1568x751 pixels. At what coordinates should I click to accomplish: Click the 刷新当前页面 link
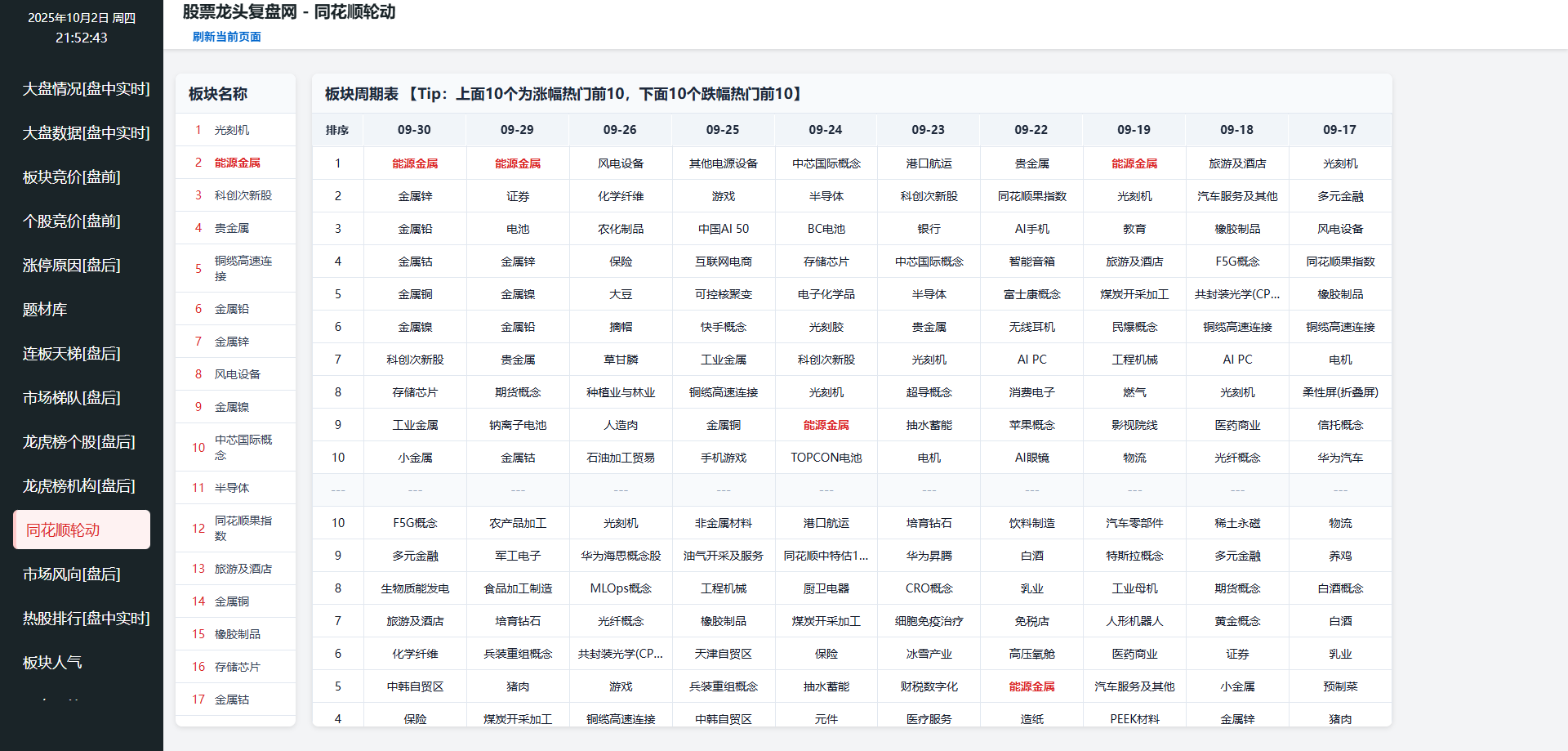tap(227, 37)
